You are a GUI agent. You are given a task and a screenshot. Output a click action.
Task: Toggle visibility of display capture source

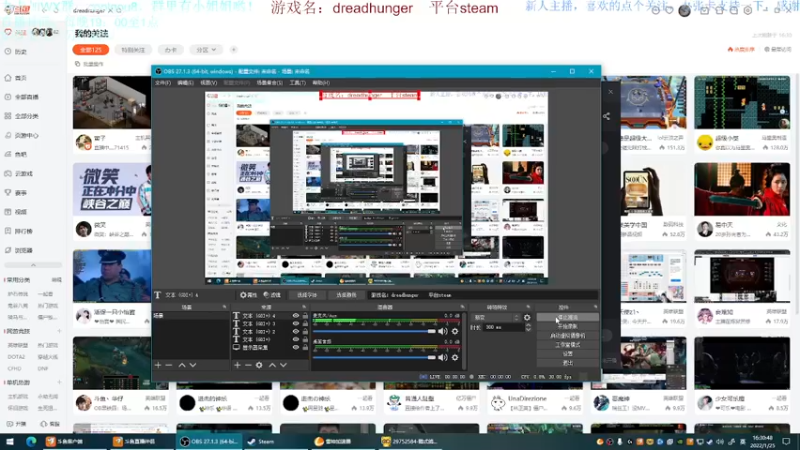pyautogui.click(x=295, y=347)
